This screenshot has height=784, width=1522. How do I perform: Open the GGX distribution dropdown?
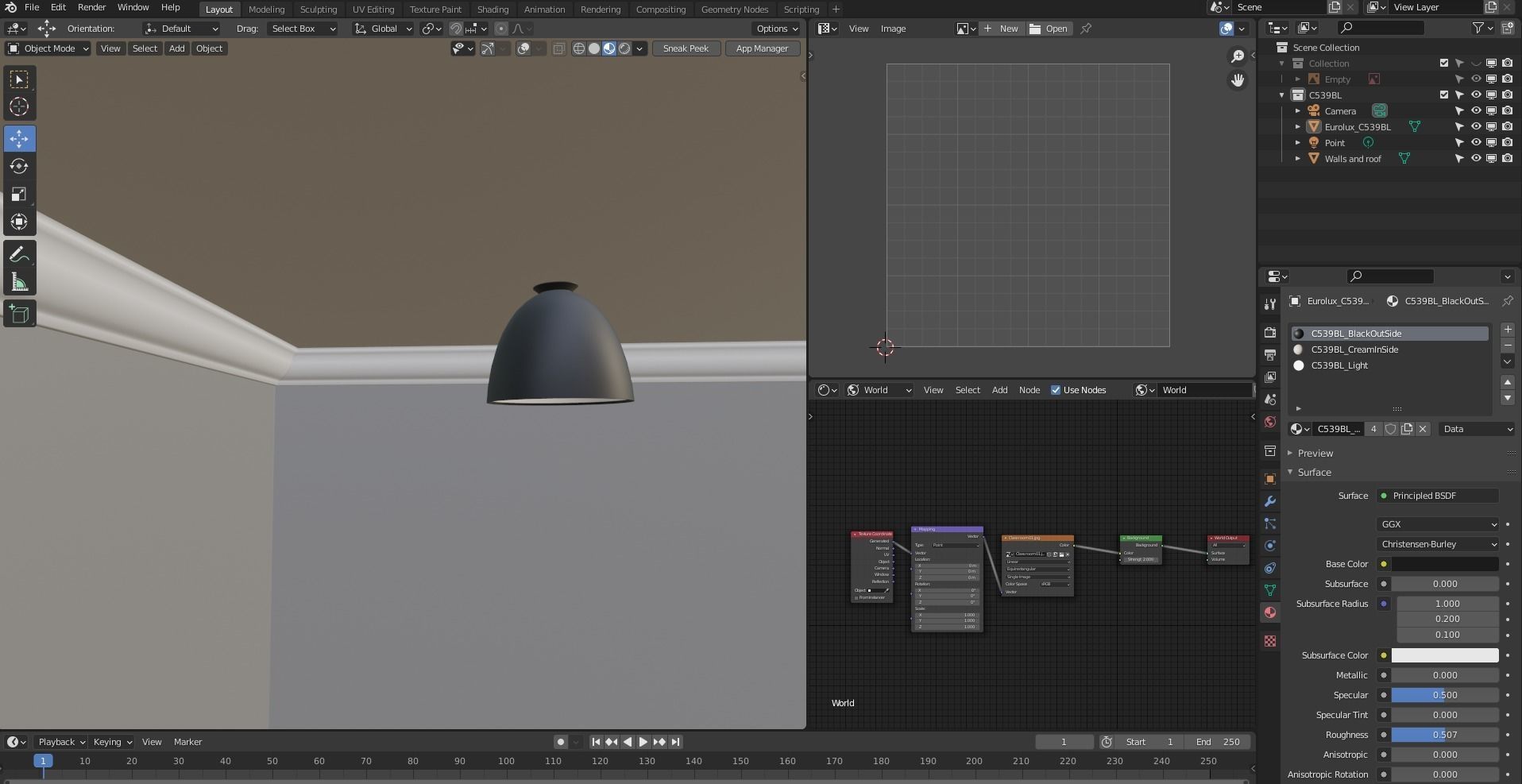pyautogui.click(x=1438, y=524)
